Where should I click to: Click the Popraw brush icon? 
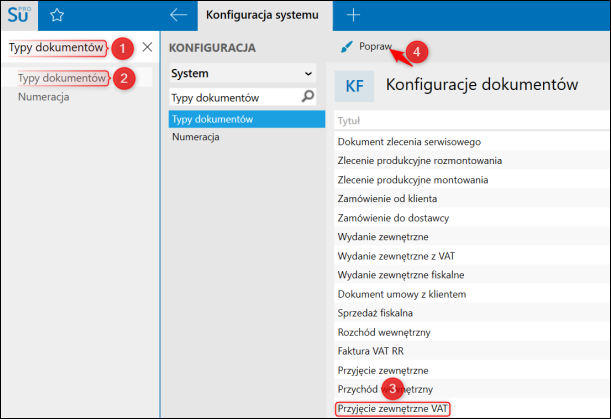tap(346, 47)
